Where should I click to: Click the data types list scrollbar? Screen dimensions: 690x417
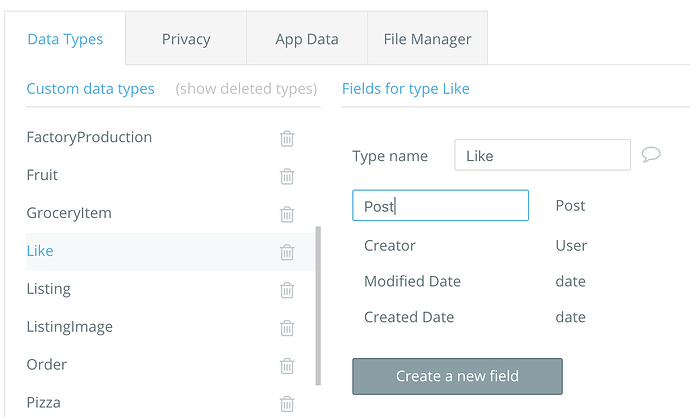(x=318, y=305)
